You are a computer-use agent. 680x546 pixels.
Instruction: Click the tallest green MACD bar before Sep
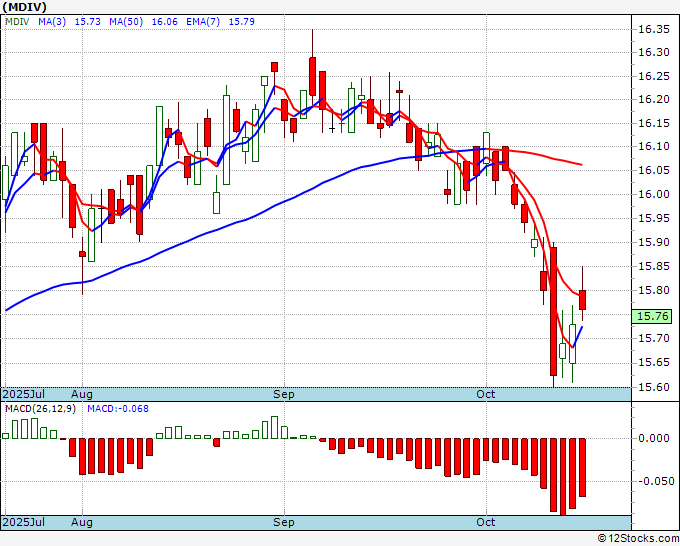point(274,428)
